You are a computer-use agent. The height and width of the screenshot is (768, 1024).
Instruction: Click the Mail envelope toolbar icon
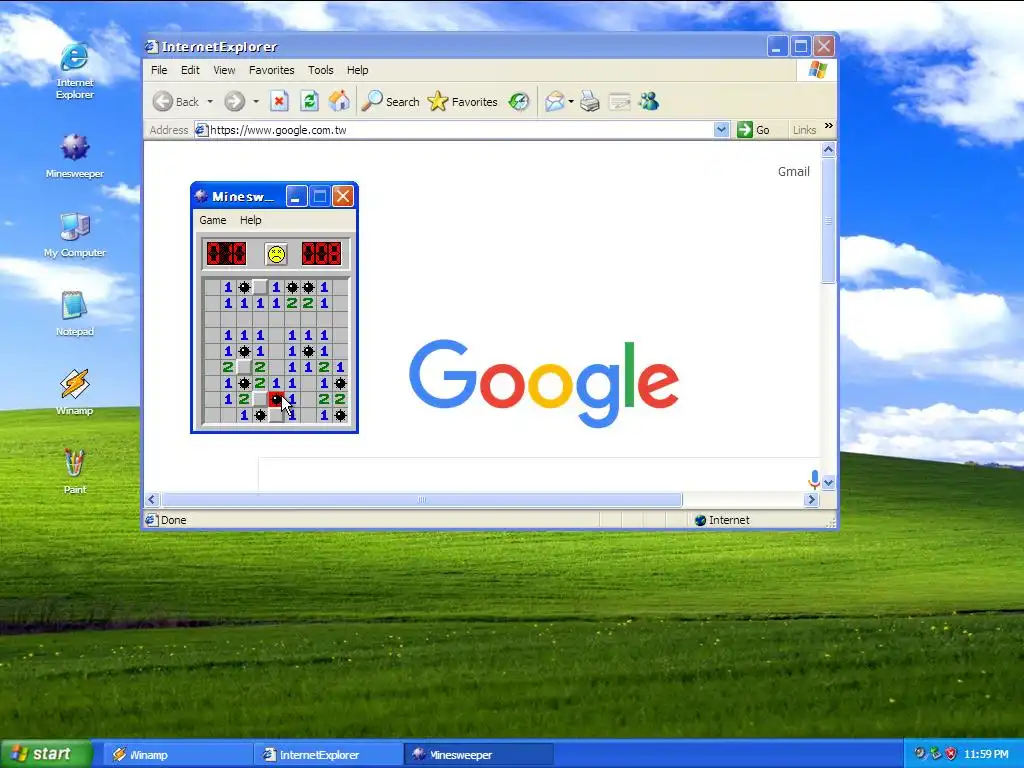click(554, 101)
